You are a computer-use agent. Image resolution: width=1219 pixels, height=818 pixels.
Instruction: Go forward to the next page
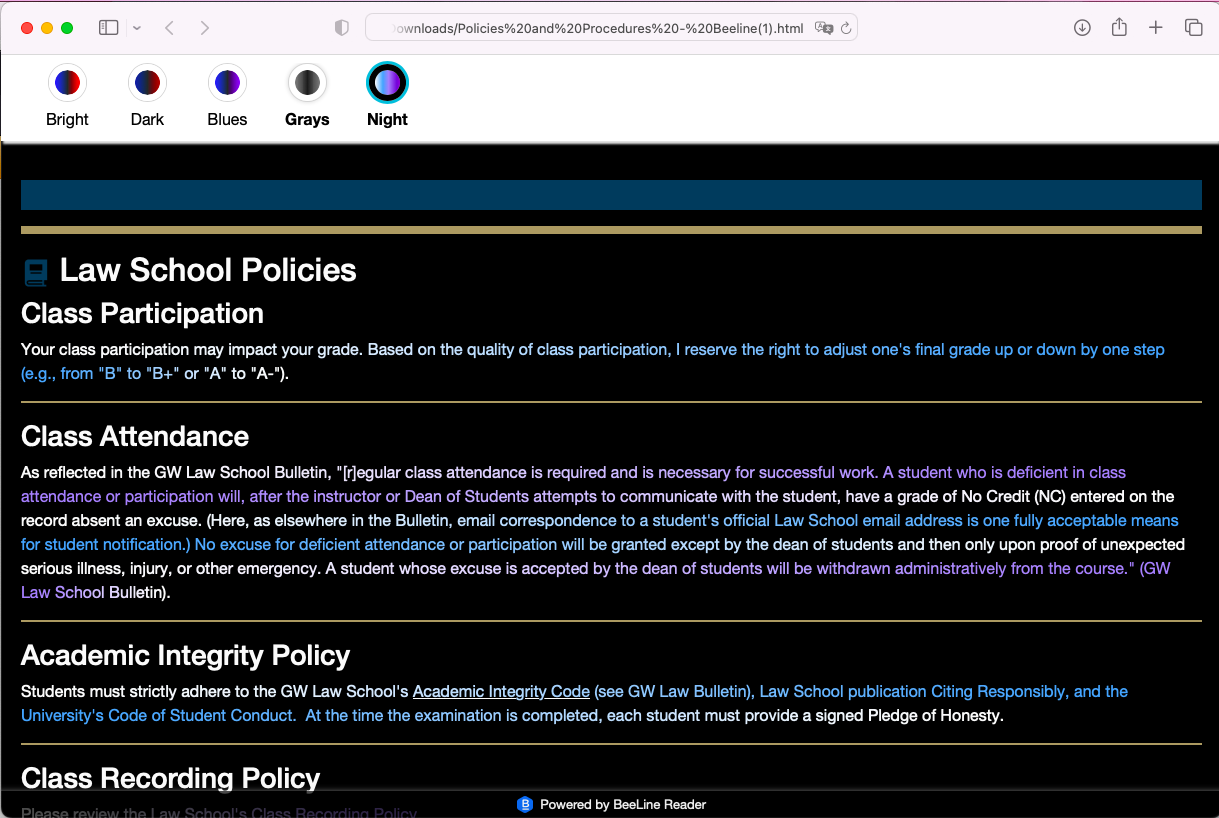pos(205,28)
